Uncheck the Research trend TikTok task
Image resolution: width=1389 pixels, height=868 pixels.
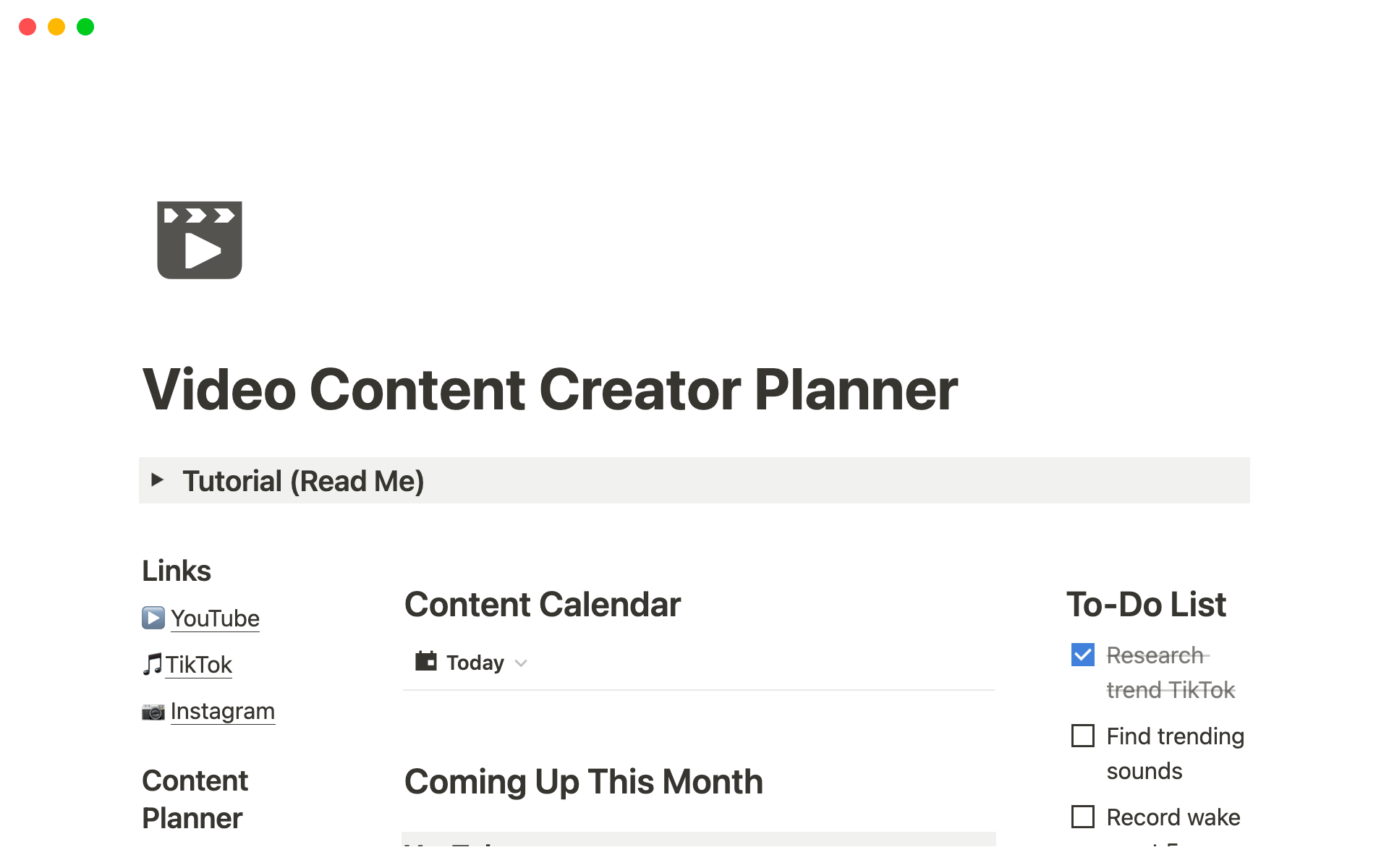pos(1082,655)
